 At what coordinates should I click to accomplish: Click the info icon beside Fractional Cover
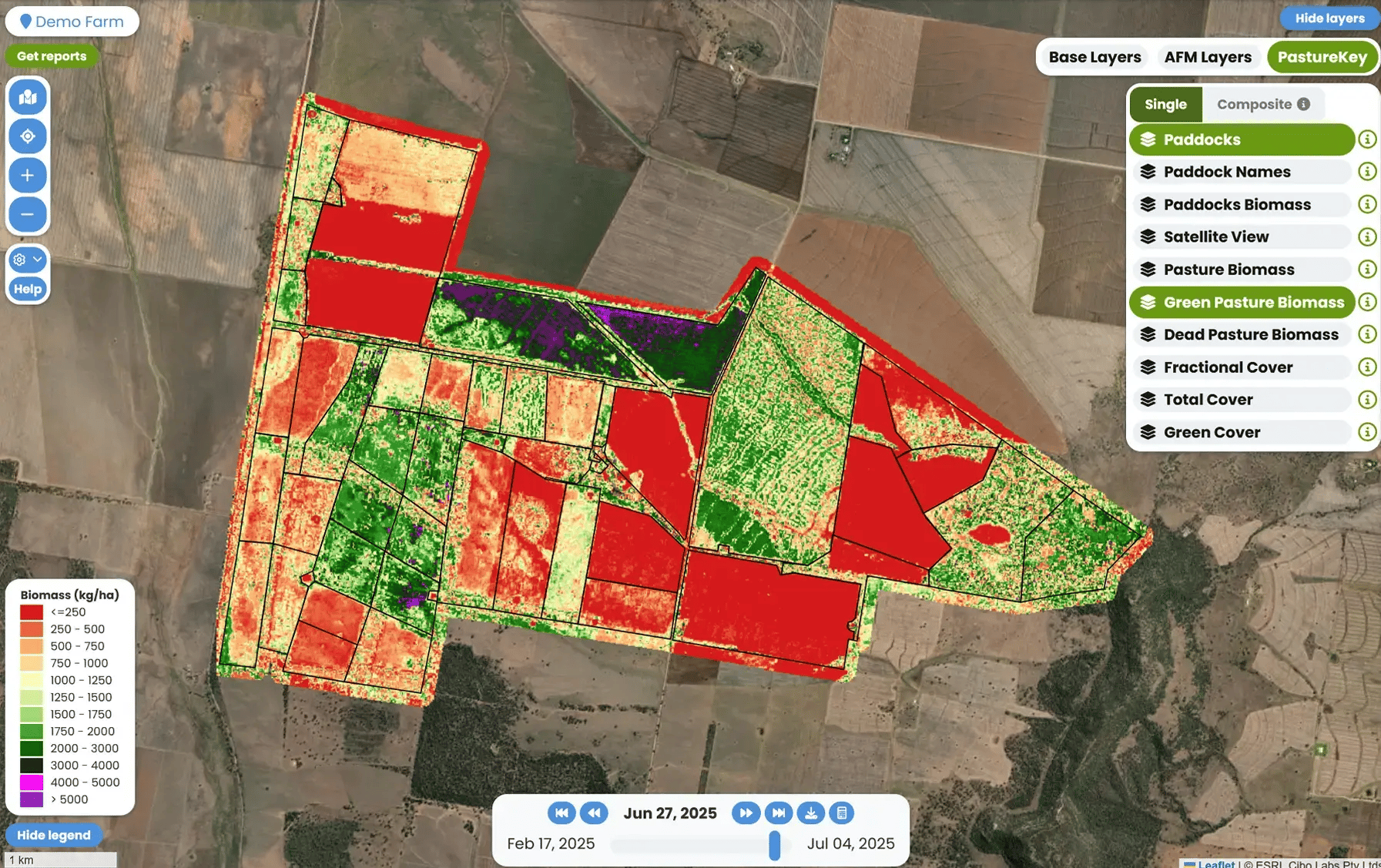pyautogui.click(x=1367, y=367)
